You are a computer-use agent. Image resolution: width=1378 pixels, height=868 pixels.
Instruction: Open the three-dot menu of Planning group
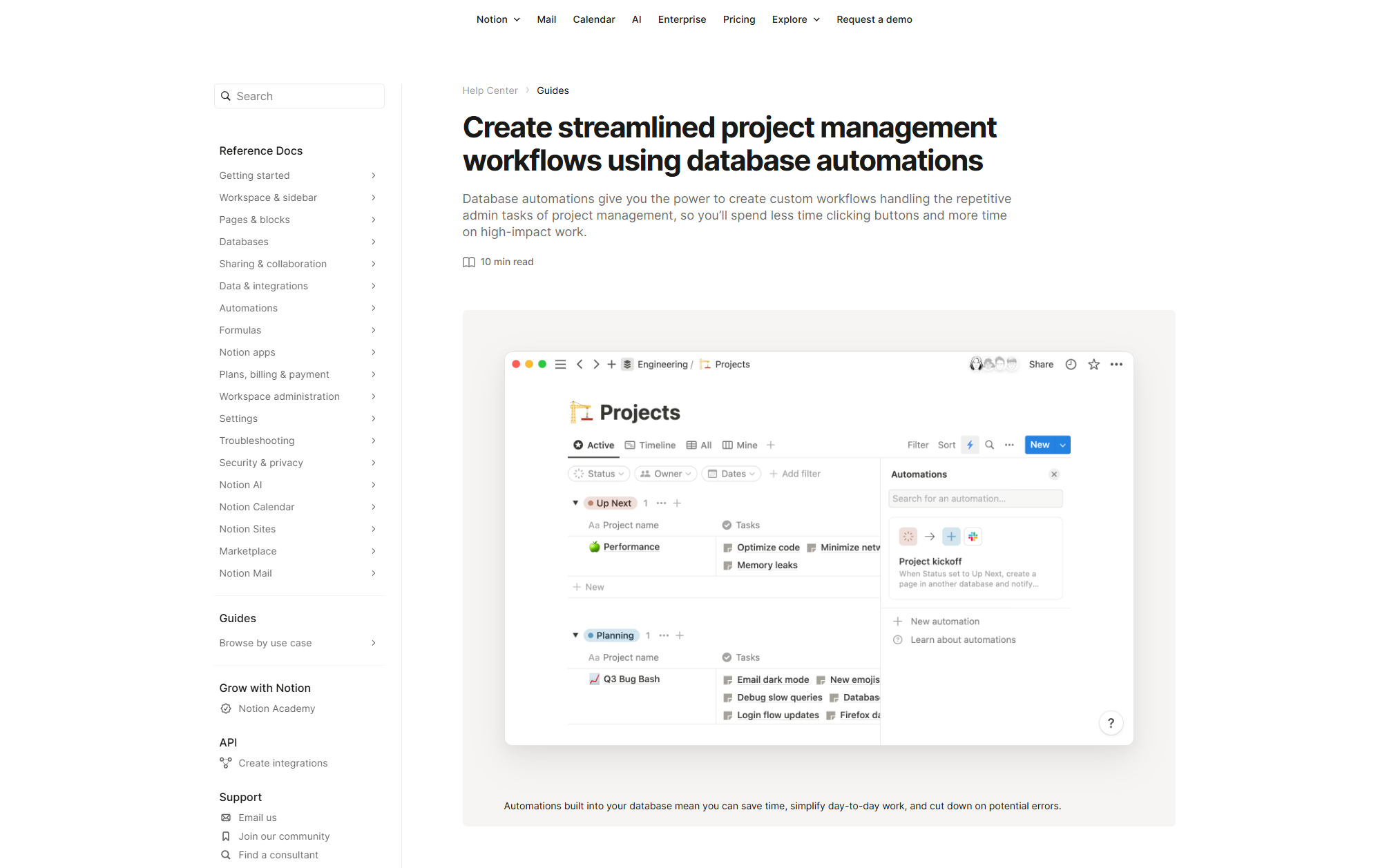click(664, 635)
